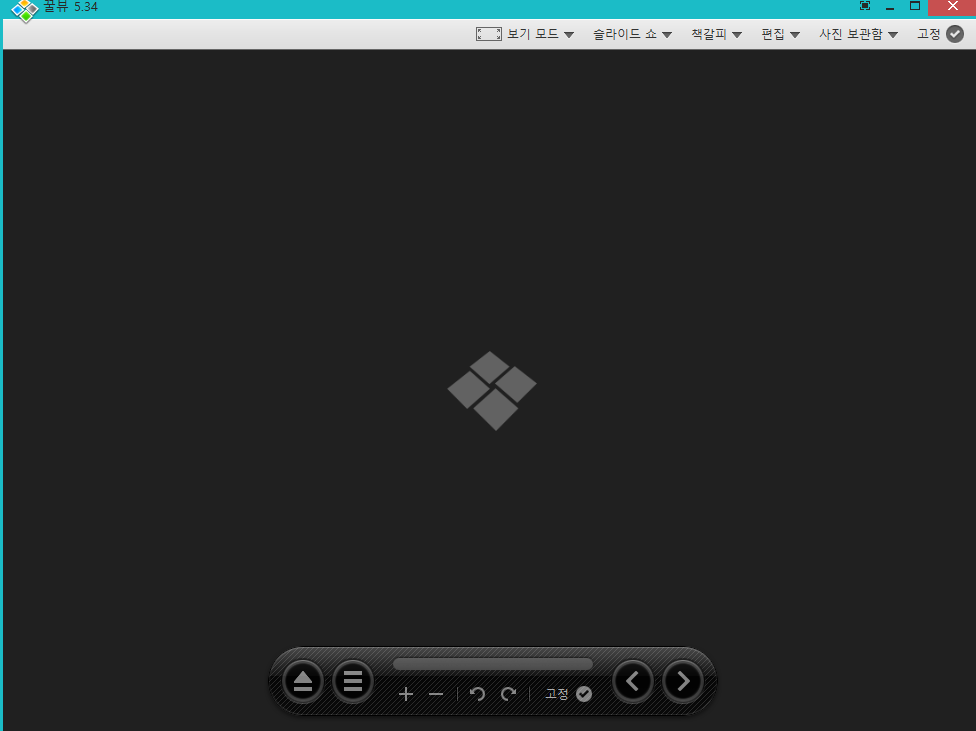Viewport: 976px width, 731px height.
Task: Click the fullscreen icon in title bar
Action: coord(865,6)
